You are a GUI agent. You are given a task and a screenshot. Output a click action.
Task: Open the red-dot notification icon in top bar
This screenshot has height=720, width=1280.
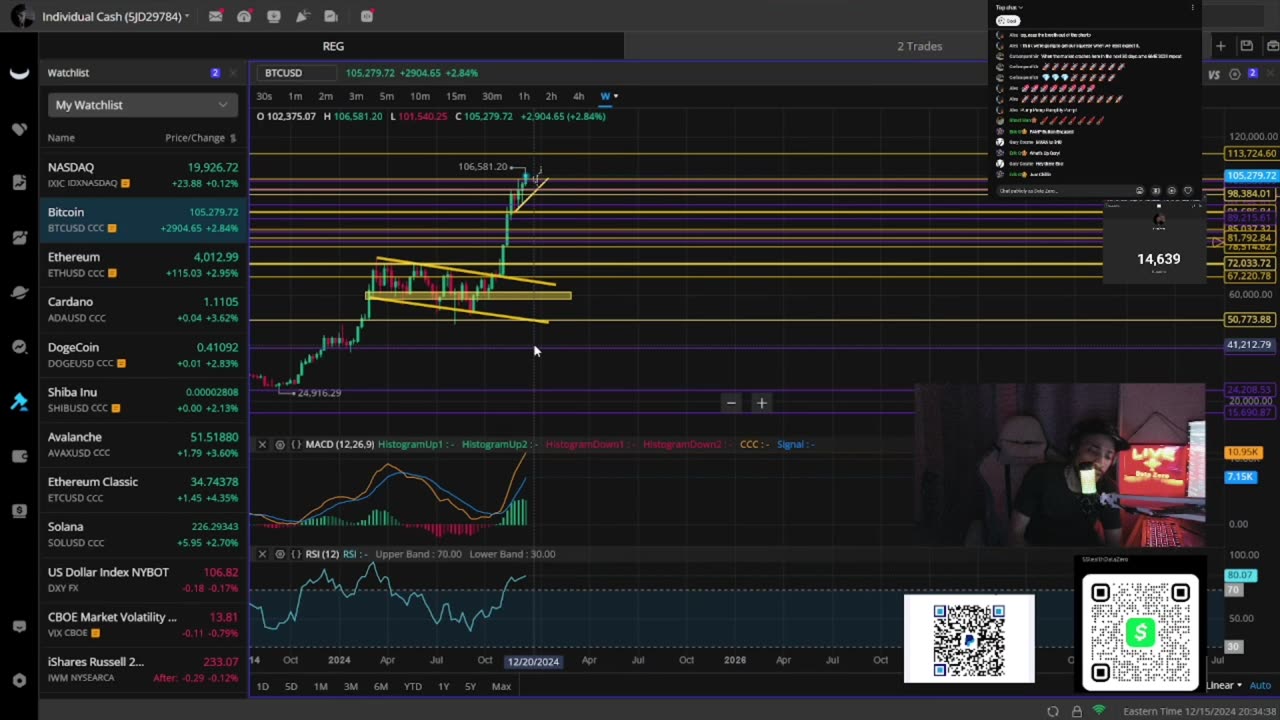[367, 16]
